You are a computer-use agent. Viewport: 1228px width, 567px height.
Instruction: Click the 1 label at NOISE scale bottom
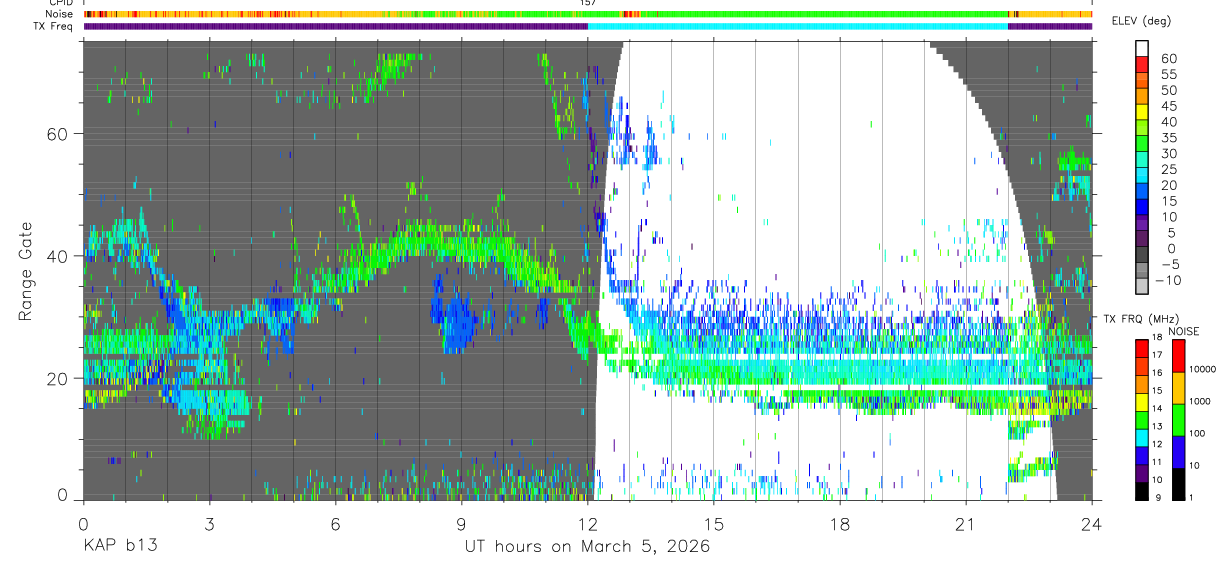1192,497
